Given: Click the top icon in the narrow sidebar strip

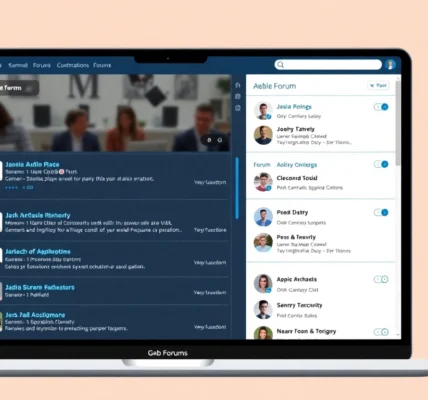Looking at the screenshot, I should coord(238,85).
